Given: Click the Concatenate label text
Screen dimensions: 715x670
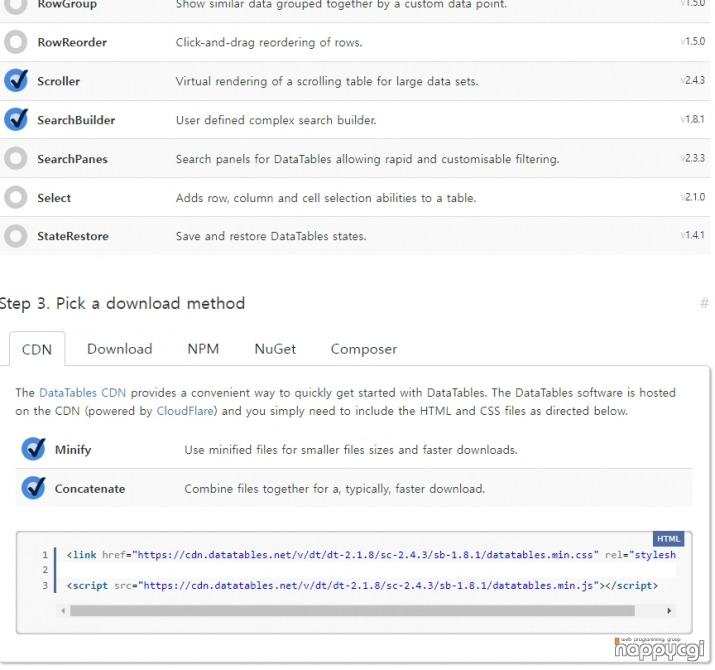Looking at the screenshot, I should point(90,488).
